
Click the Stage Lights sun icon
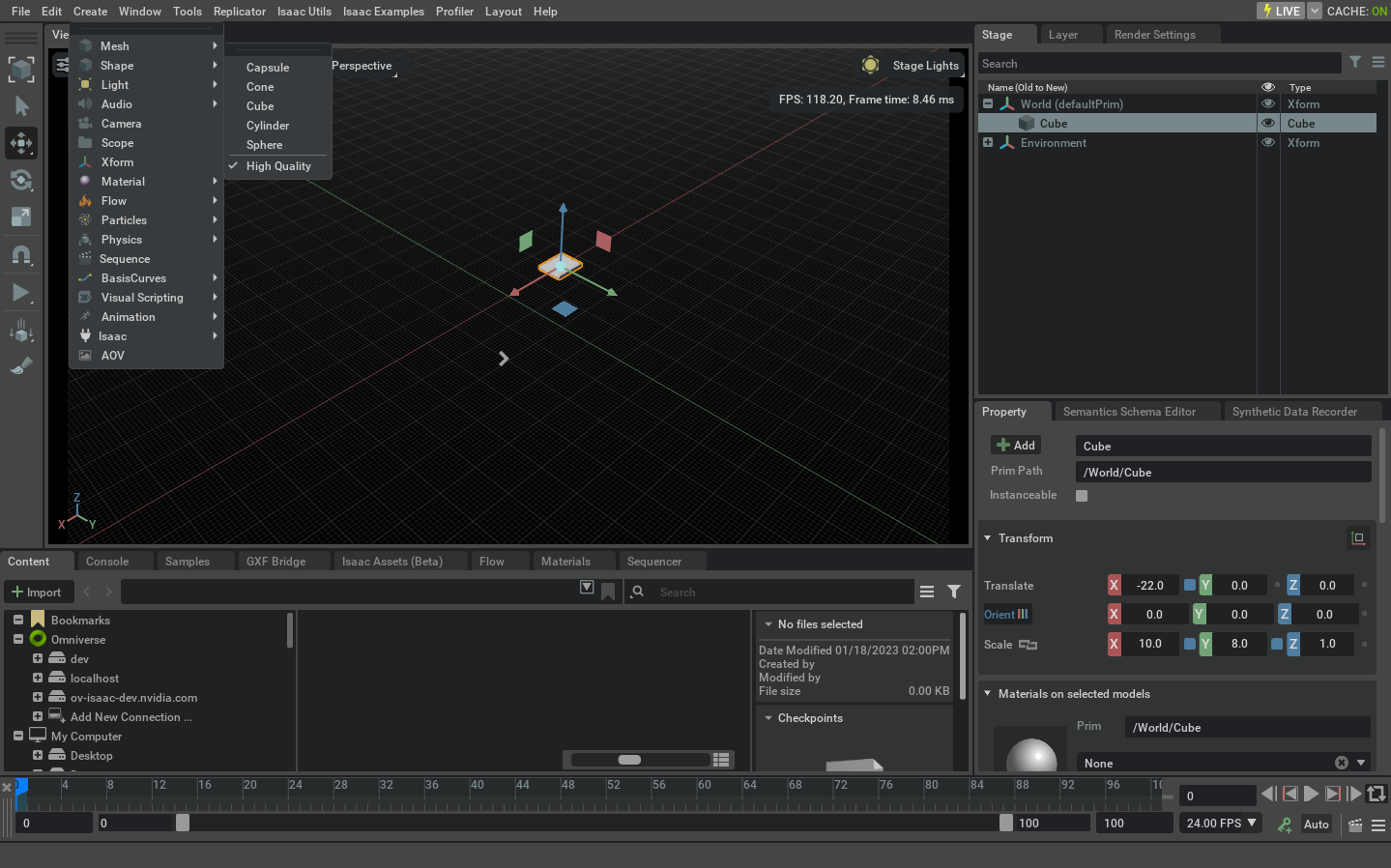click(x=870, y=65)
